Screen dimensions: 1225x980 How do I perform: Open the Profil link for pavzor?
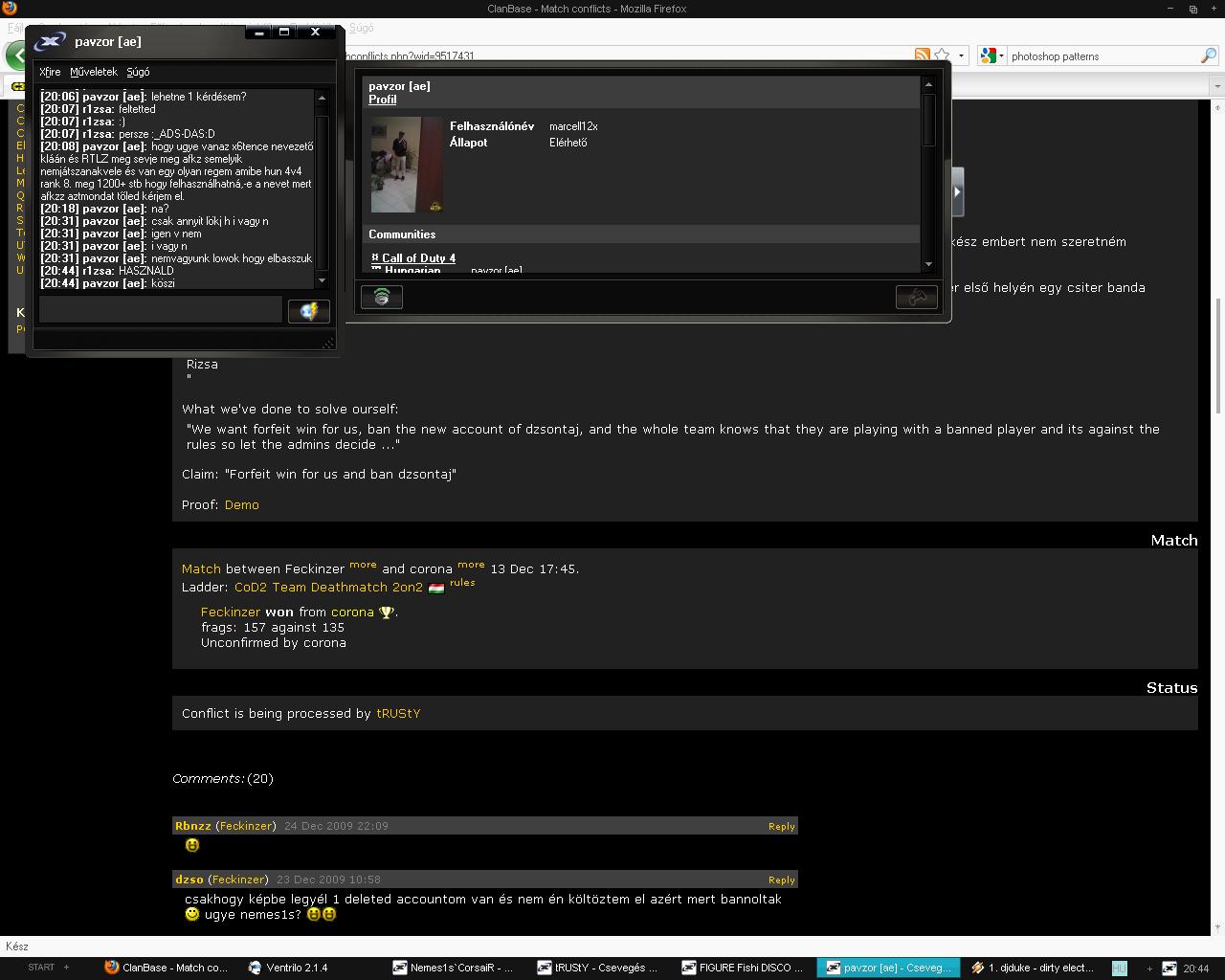(382, 100)
